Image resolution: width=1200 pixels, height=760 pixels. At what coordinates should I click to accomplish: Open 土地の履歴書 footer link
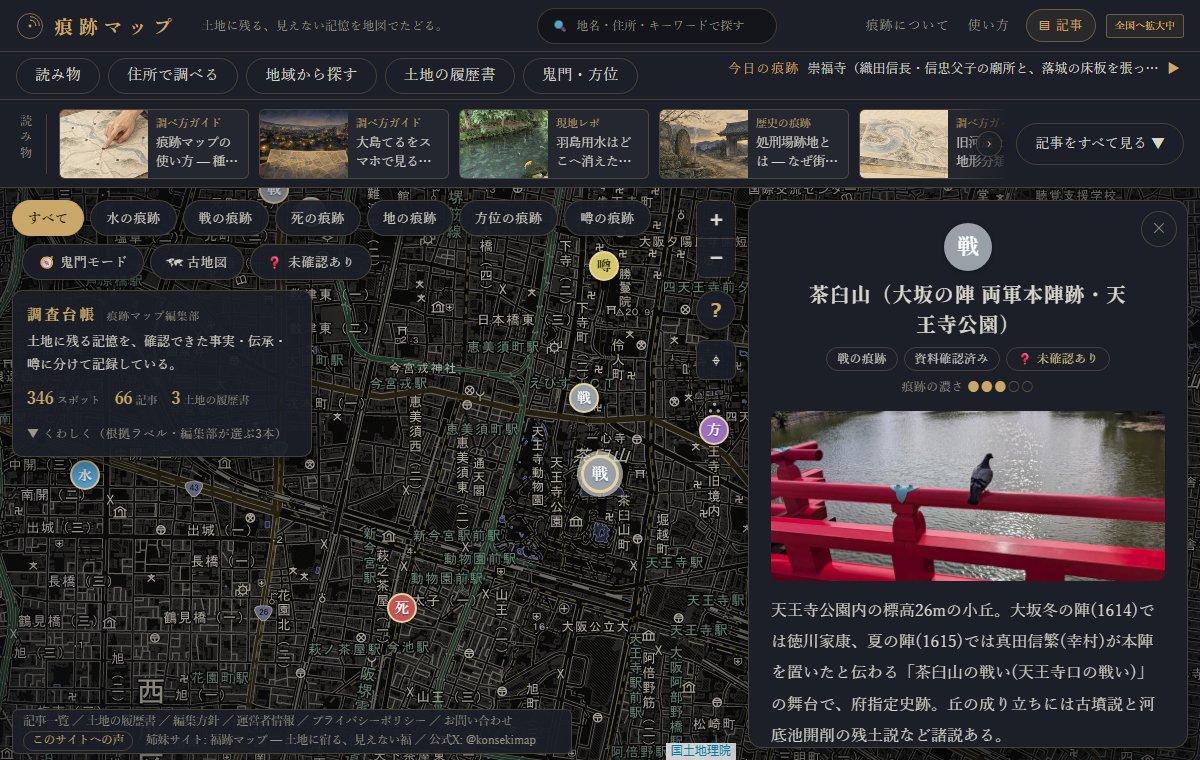pos(122,720)
